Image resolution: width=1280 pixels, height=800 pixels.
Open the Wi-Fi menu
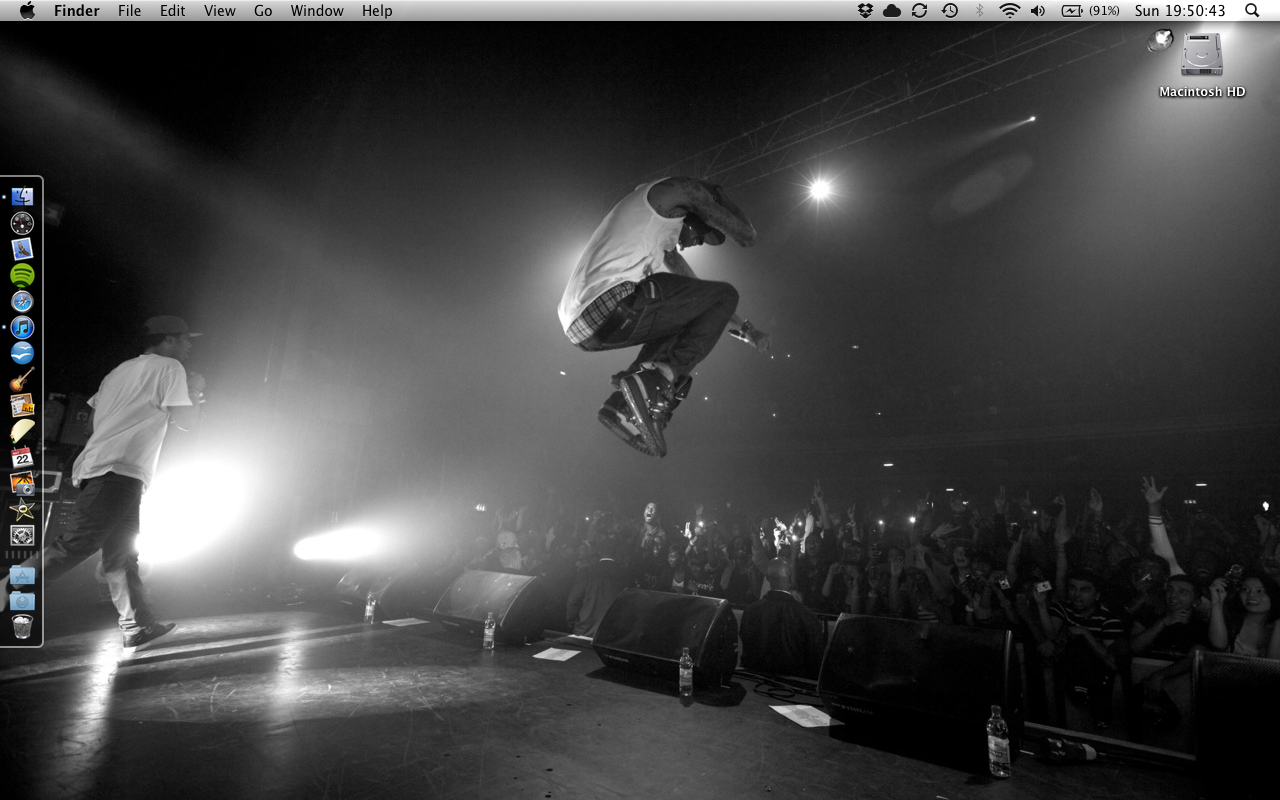(1010, 10)
